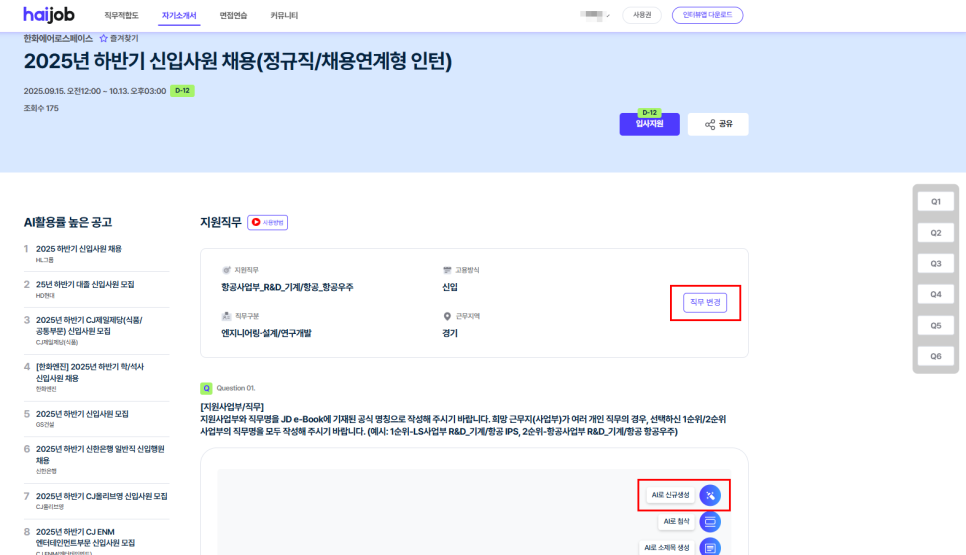Click the 공유 share icon button
The width and height of the screenshot is (966, 555).
coord(717,124)
